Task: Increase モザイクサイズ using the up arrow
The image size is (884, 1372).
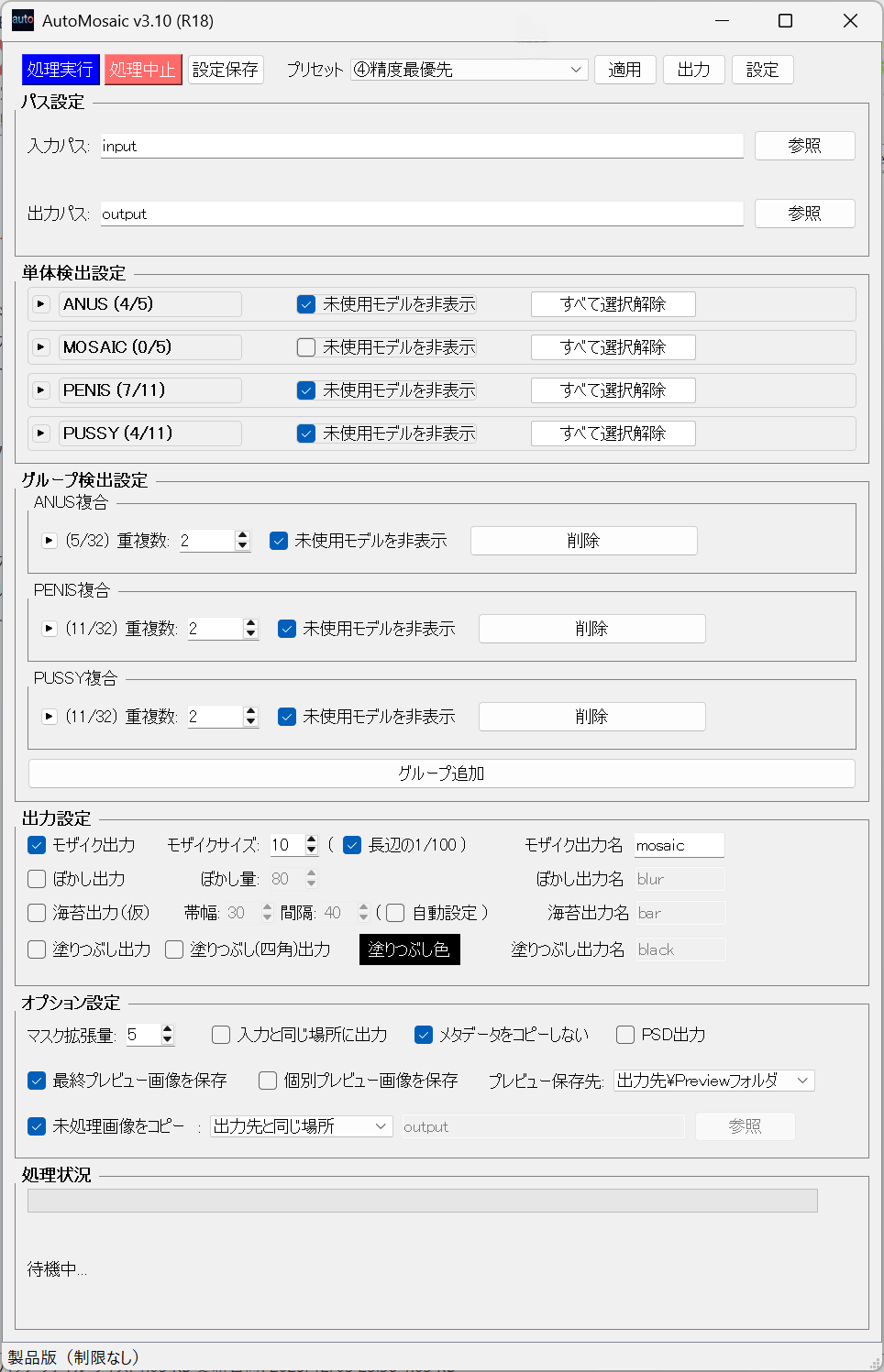Action: 312,840
